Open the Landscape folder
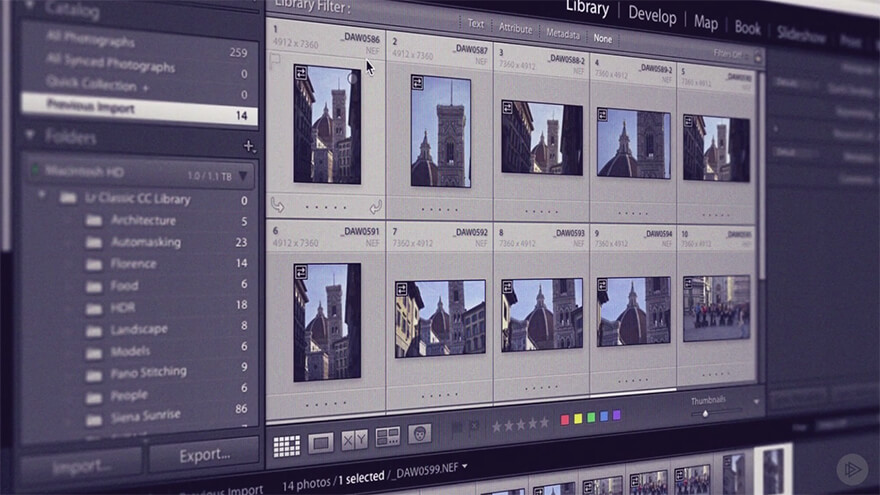Viewport: 880px width, 495px height. (x=139, y=329)
